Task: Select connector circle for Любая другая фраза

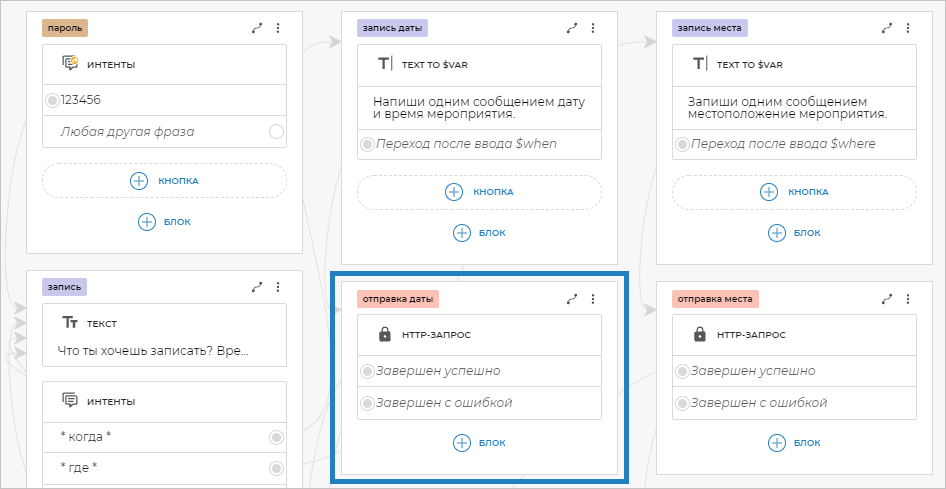Action: 276,132
